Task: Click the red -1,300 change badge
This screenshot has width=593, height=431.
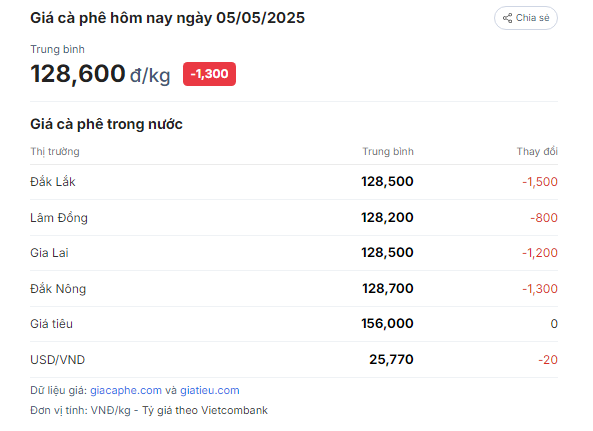Action: pyautogui.click(x=209, y=74)
